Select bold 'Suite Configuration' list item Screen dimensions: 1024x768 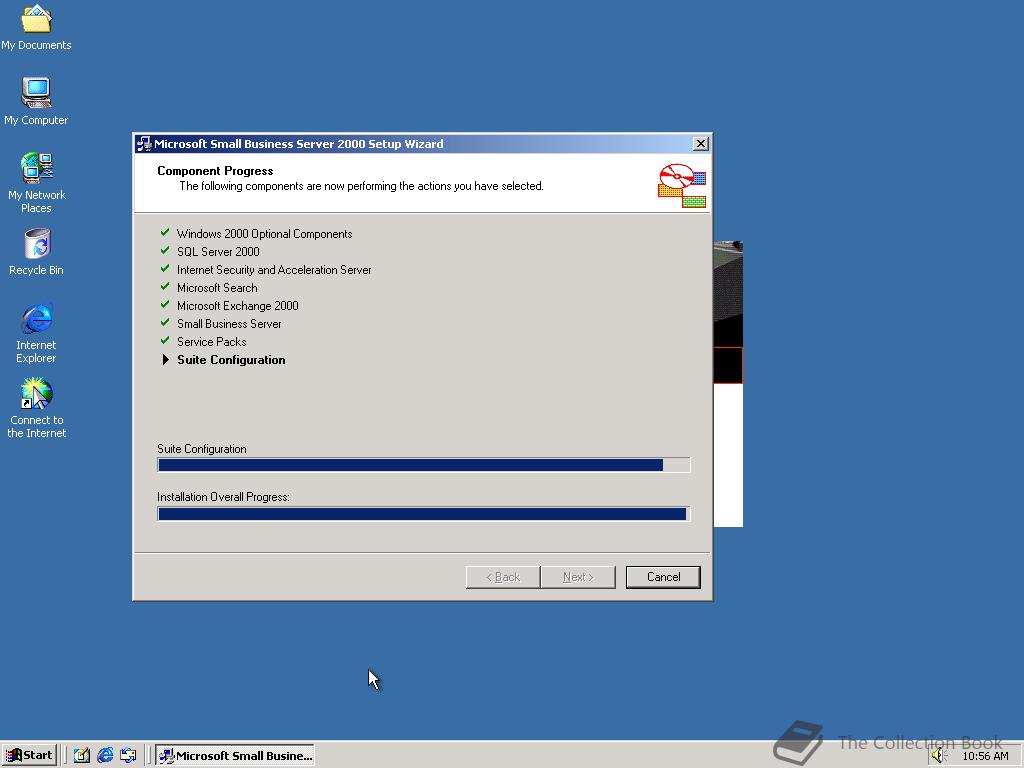pyautogui.click(x=231, y=360)
